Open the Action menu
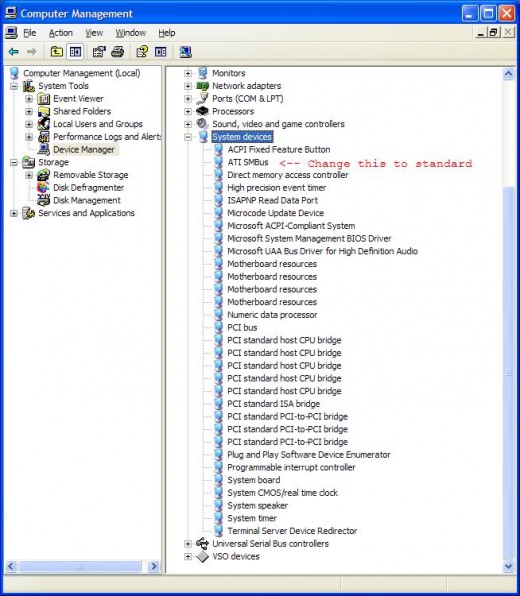 coord(60,33)
